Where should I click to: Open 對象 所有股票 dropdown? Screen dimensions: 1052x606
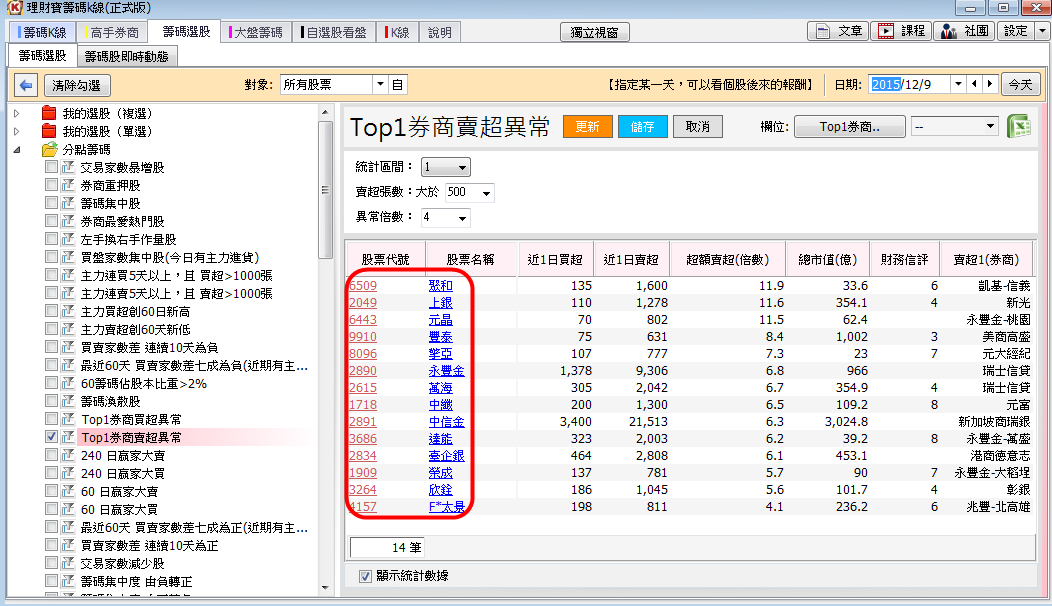380,85
